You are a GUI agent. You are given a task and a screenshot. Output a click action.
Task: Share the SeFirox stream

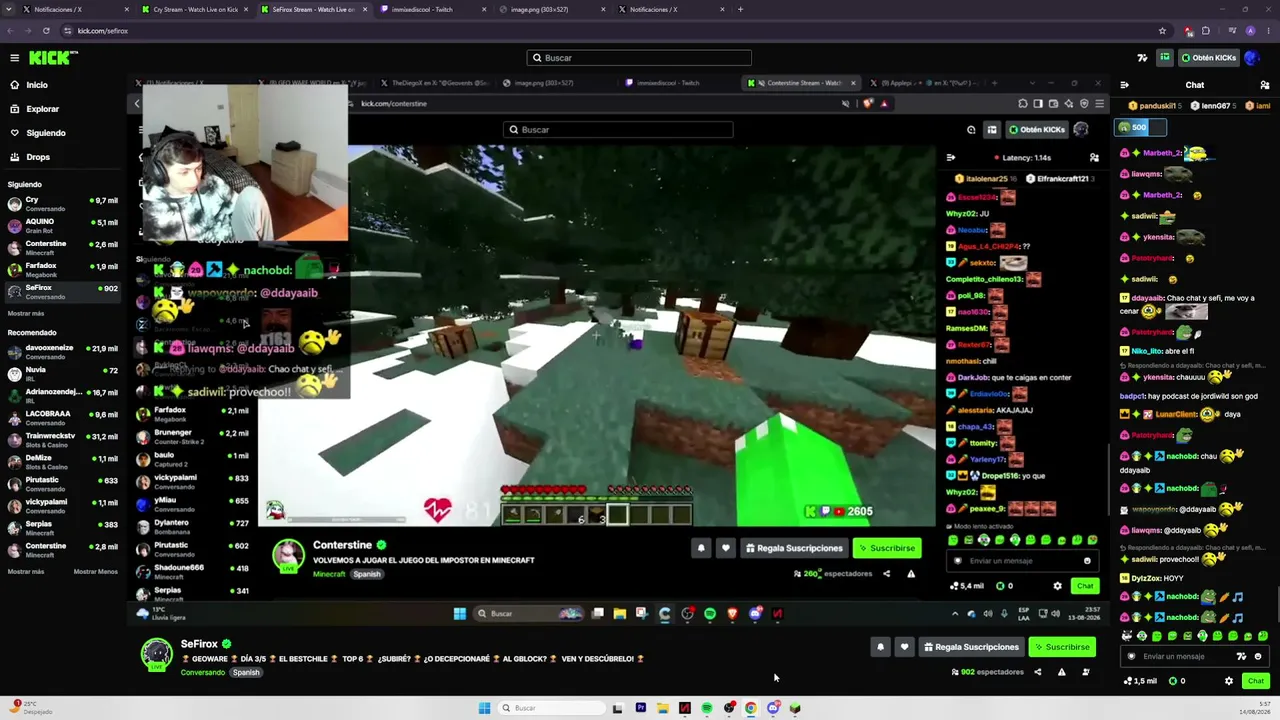pos(1037,672)
